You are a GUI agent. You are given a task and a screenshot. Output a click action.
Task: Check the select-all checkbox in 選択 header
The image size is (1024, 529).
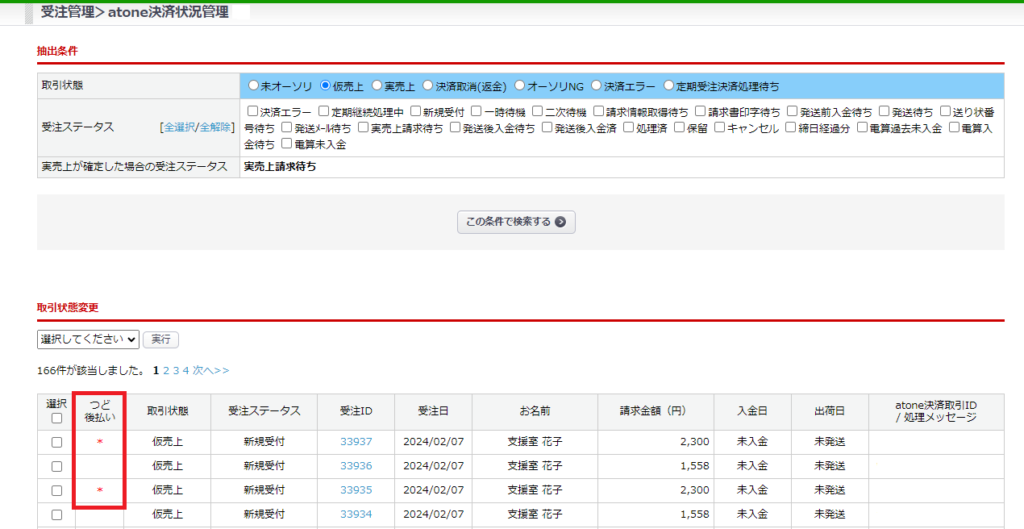coord(56,419)
